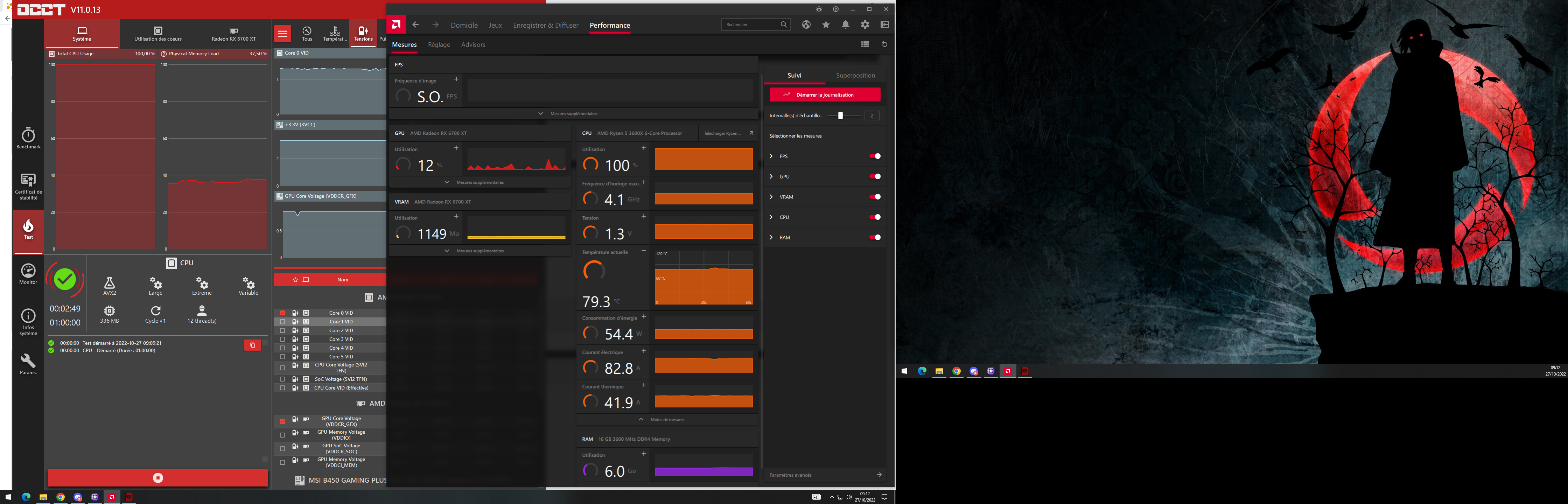Click the 12 thread(s) worker icon
The width and height of the screenshot is (1568, 504).
pos(202,310)
